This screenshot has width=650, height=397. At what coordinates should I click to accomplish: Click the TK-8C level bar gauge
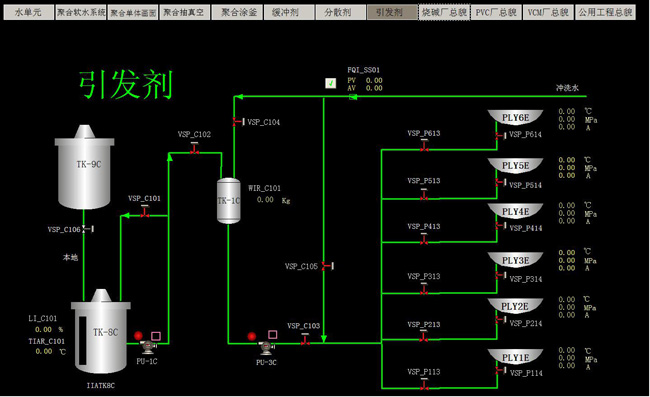click(82, 340)
